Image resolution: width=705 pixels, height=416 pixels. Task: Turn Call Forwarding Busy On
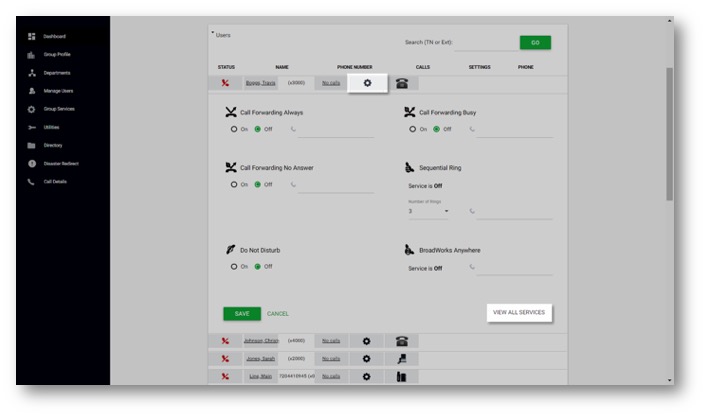pos(412,129)
